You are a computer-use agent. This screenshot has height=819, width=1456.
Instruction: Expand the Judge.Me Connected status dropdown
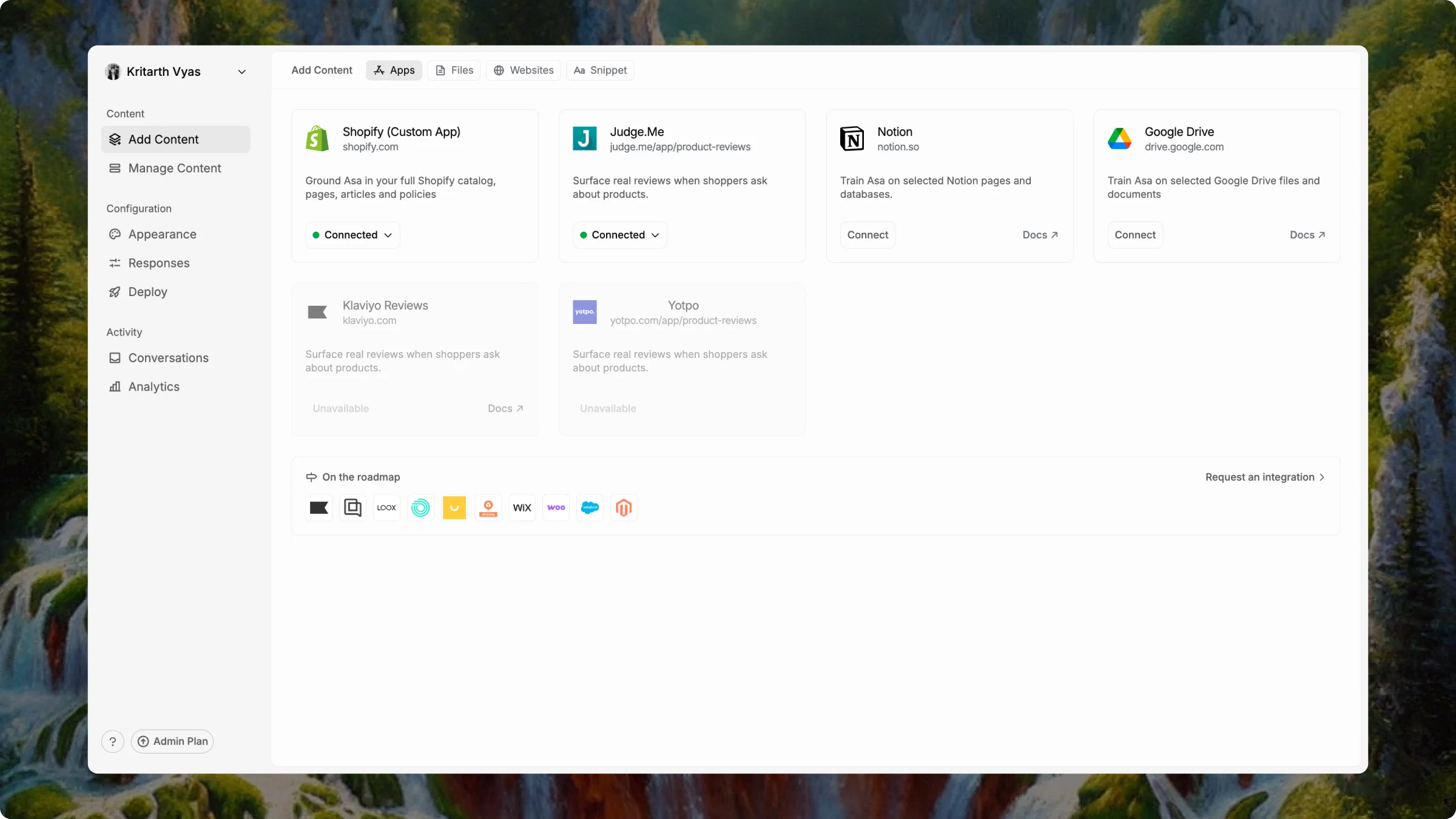click(620, 235)
